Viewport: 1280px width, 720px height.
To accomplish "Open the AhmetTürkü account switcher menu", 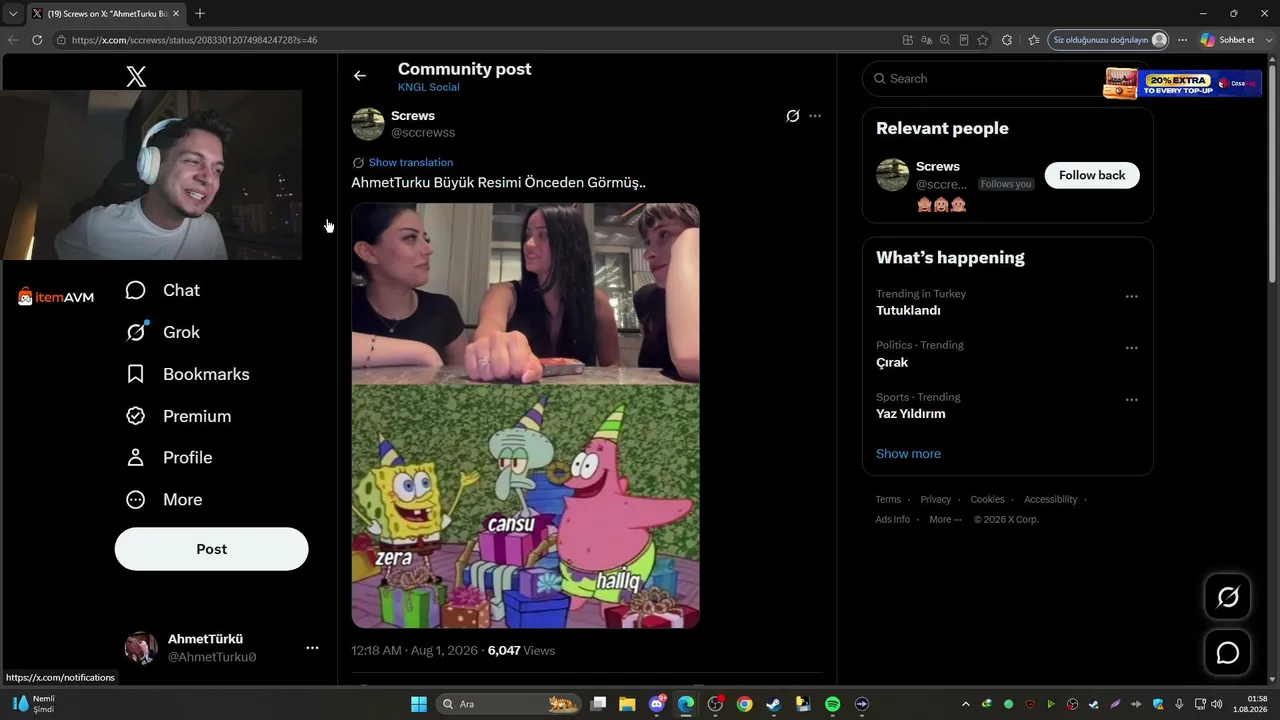I will click(x=312, y=648).
